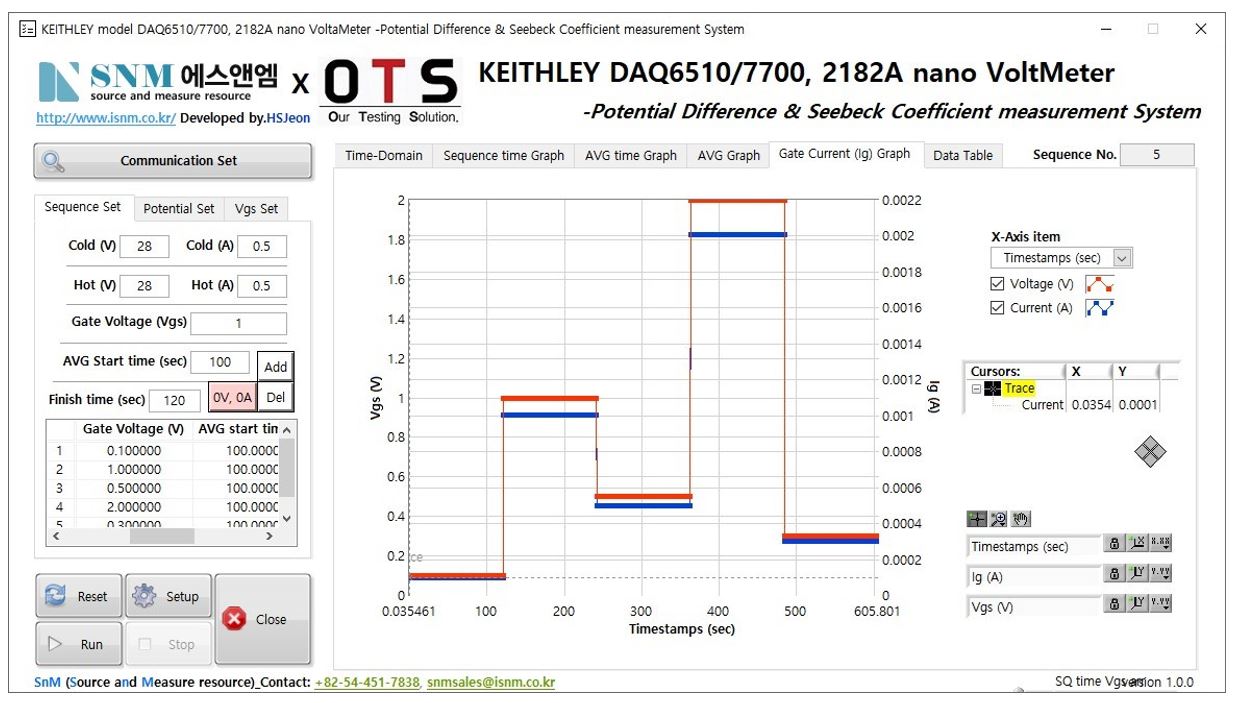The height and width of the screenshot is (703, 1237).
Task: Uncheck the Voltage (V) checkbox
Action: [x=997, y=284]
